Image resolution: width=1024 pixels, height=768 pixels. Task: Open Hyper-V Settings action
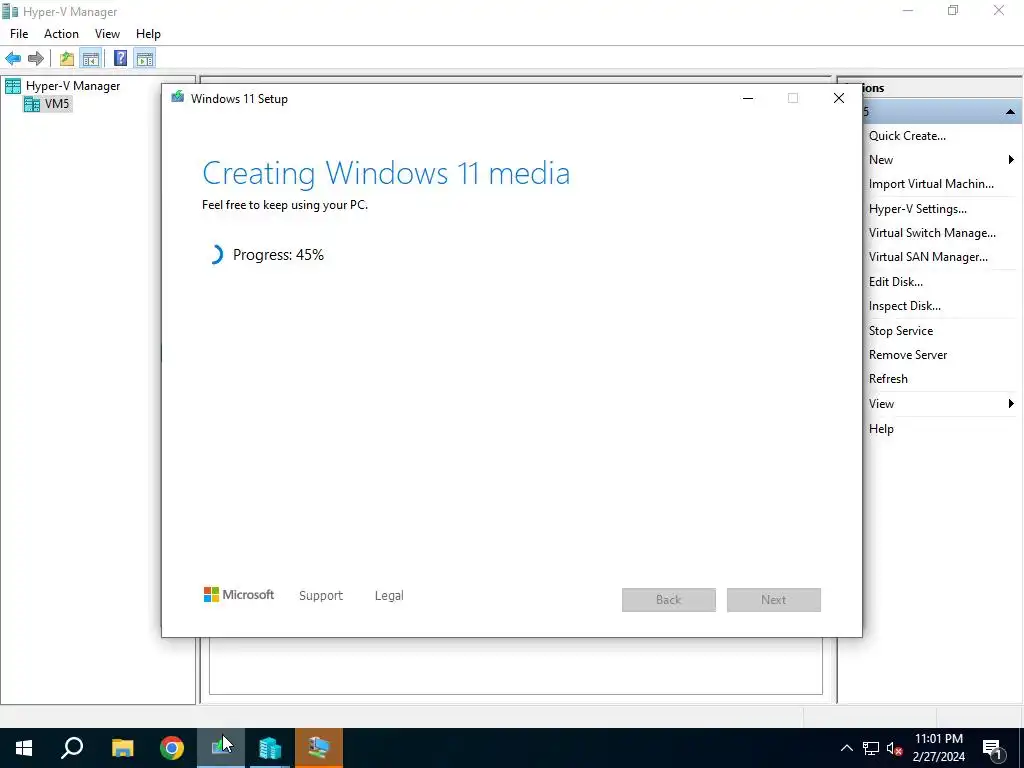918,209
